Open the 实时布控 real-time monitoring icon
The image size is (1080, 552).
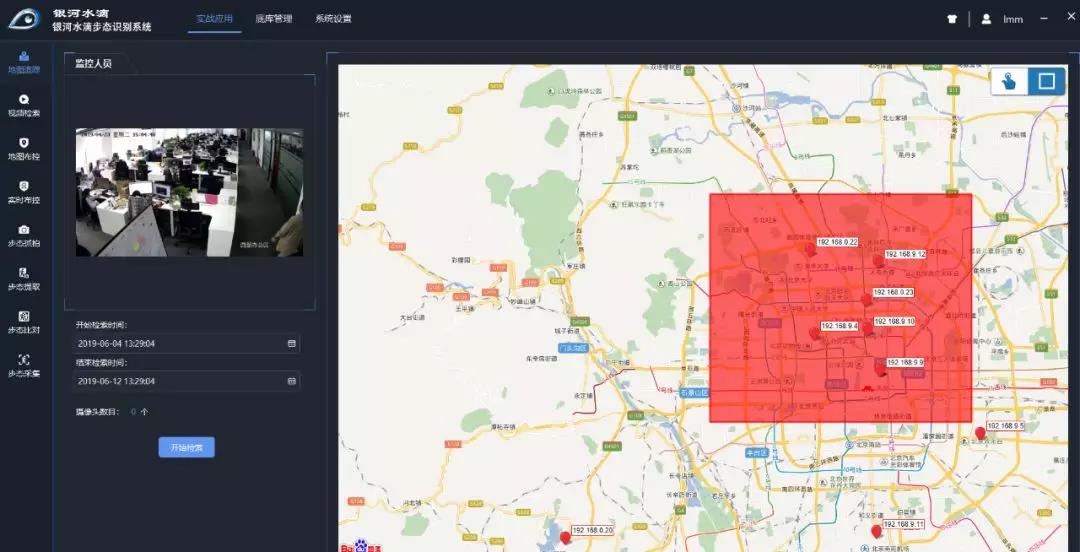[24, 186]
